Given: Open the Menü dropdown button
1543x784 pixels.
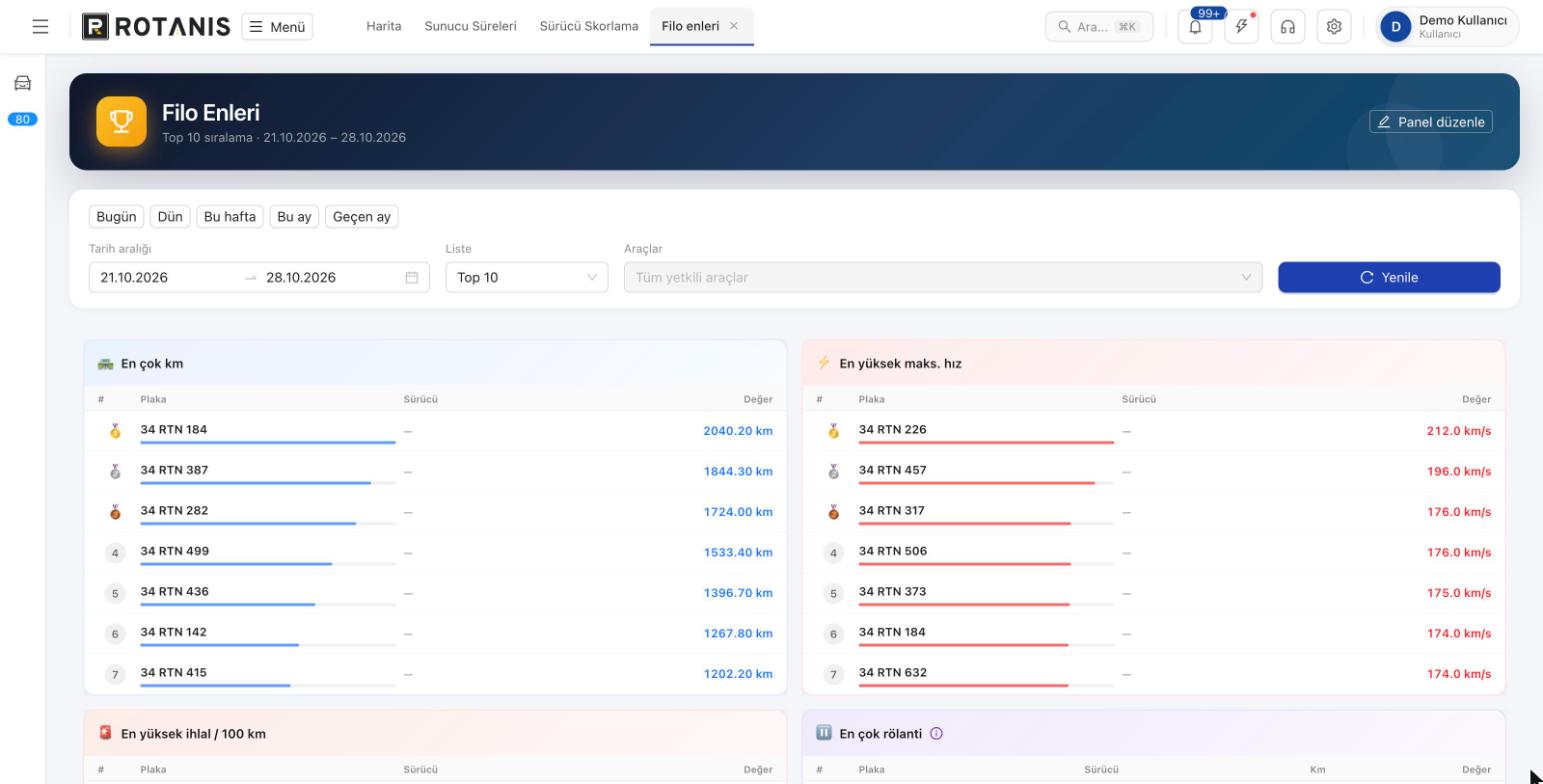Looking at the screenshot, I should [277, 27].
